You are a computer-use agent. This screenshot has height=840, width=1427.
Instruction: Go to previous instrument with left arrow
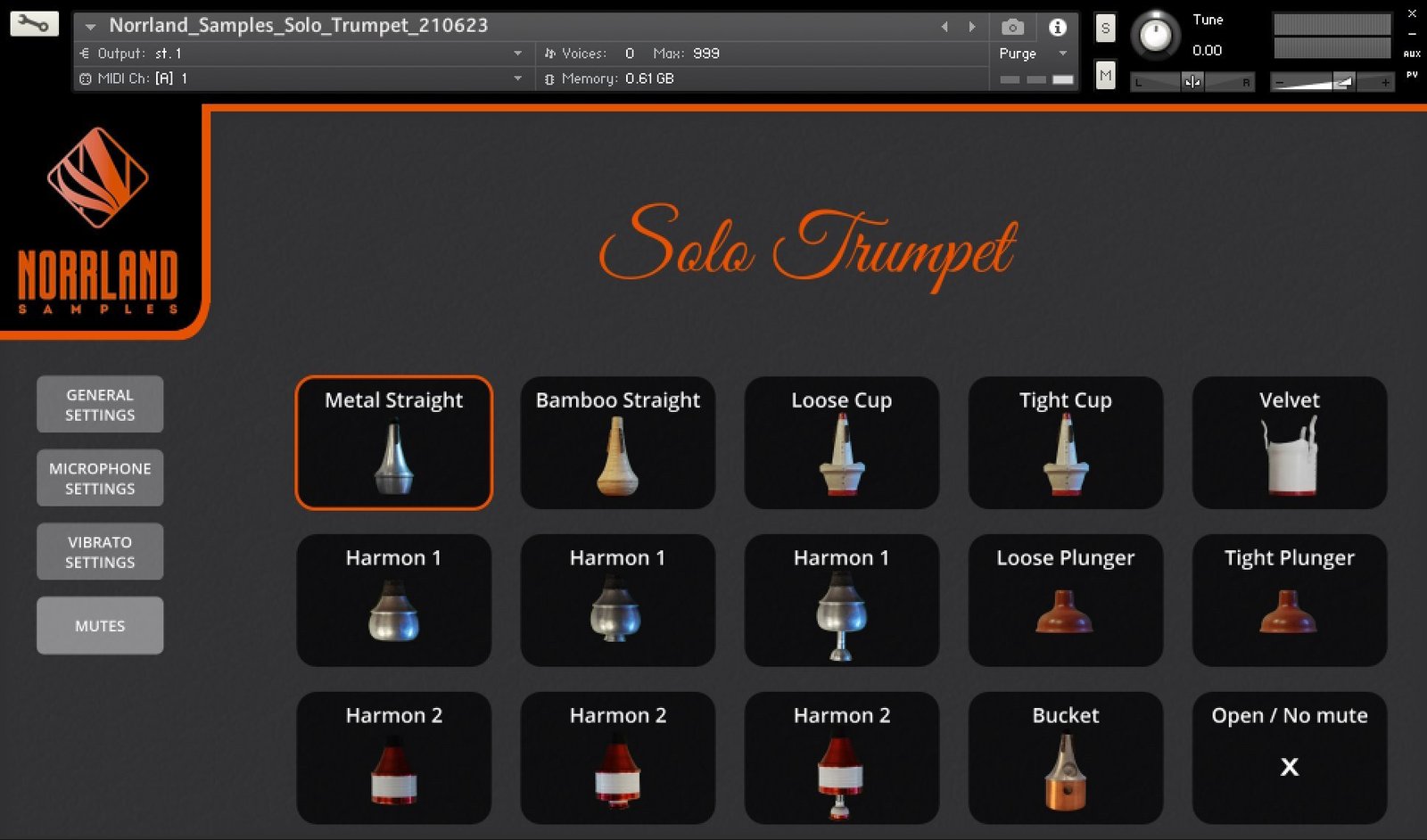click(944, 27)
